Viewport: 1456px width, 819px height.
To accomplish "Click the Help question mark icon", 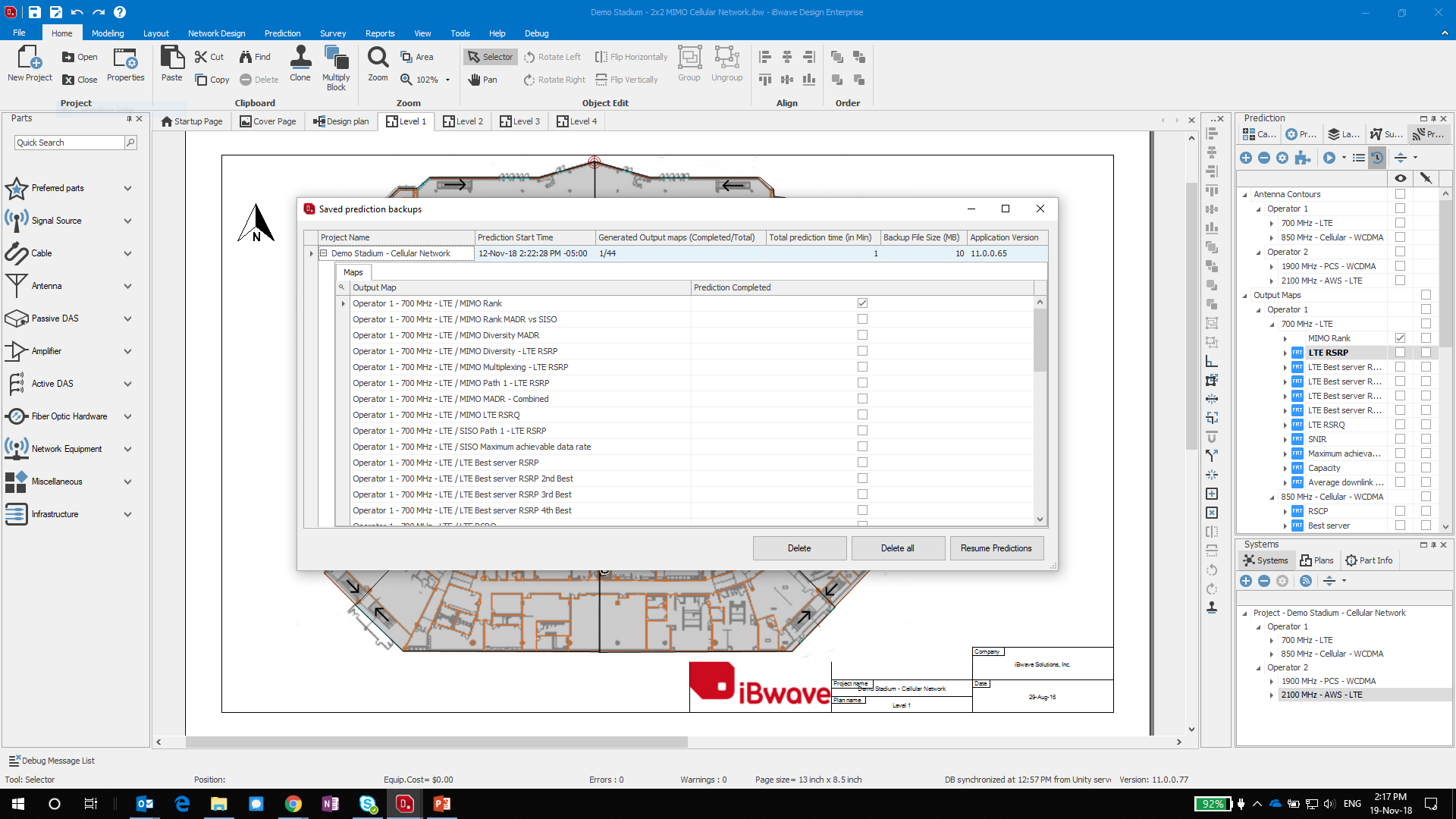I will point(120,12).
